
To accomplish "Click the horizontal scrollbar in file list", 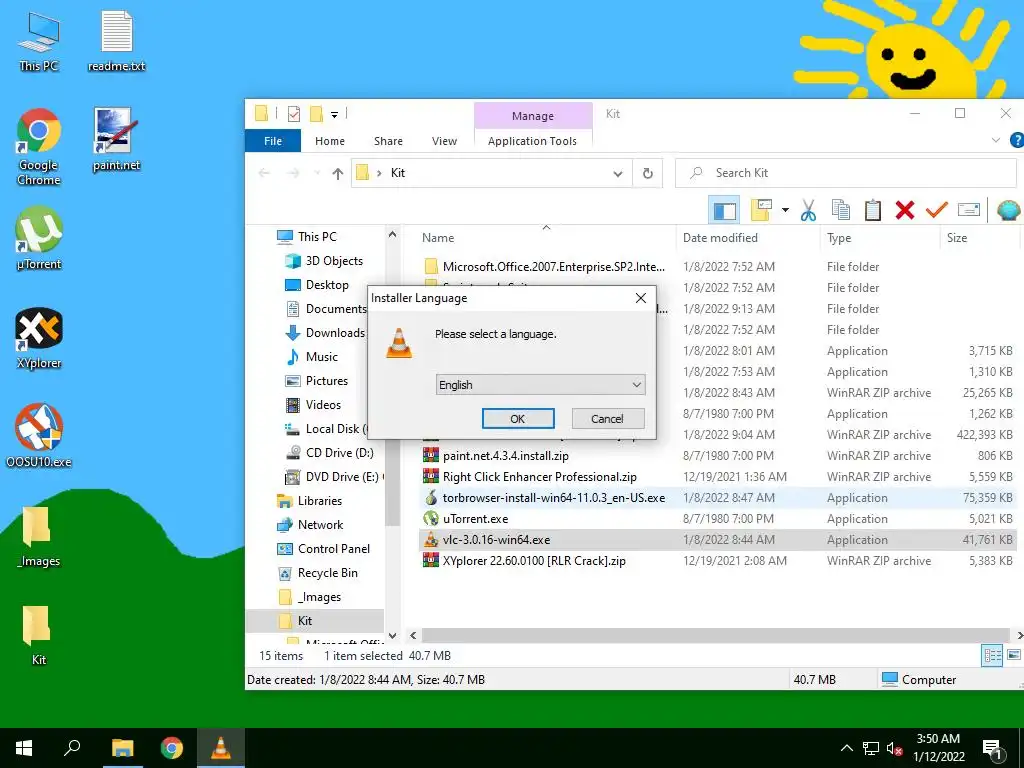I will [715, 635].
